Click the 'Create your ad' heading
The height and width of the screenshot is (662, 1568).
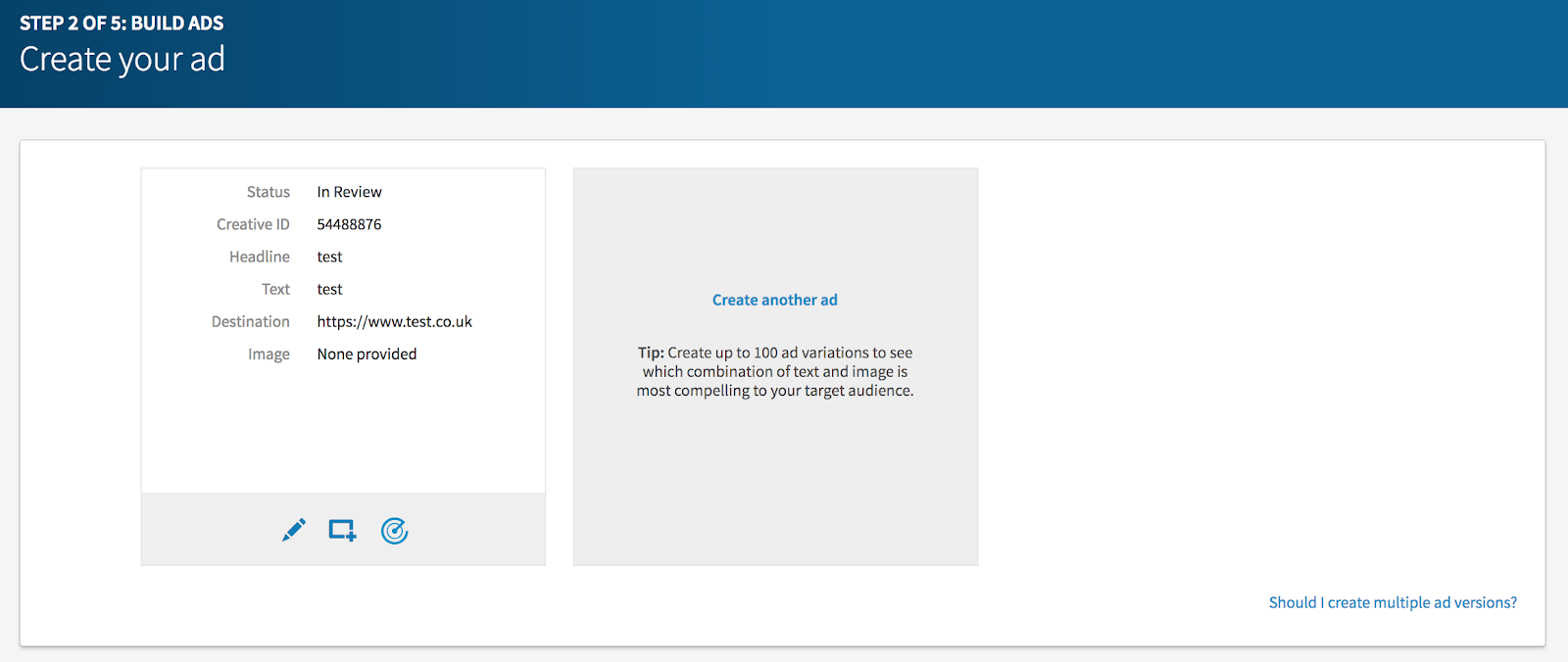122,60
